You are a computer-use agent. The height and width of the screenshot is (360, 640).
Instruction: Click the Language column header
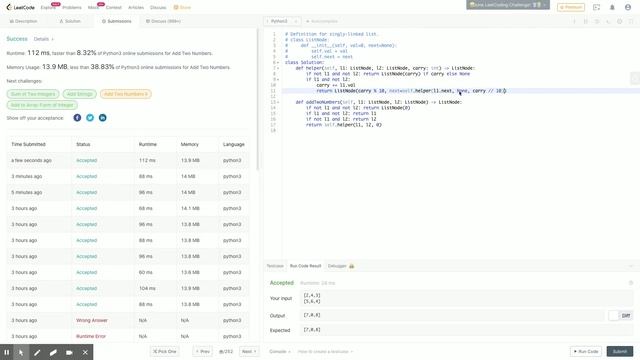(x=234, y=144)
